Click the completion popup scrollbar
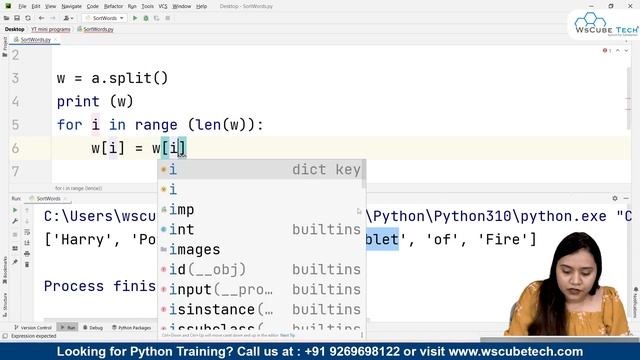Viewport: 640px width, 360px height. pos(364,175)
